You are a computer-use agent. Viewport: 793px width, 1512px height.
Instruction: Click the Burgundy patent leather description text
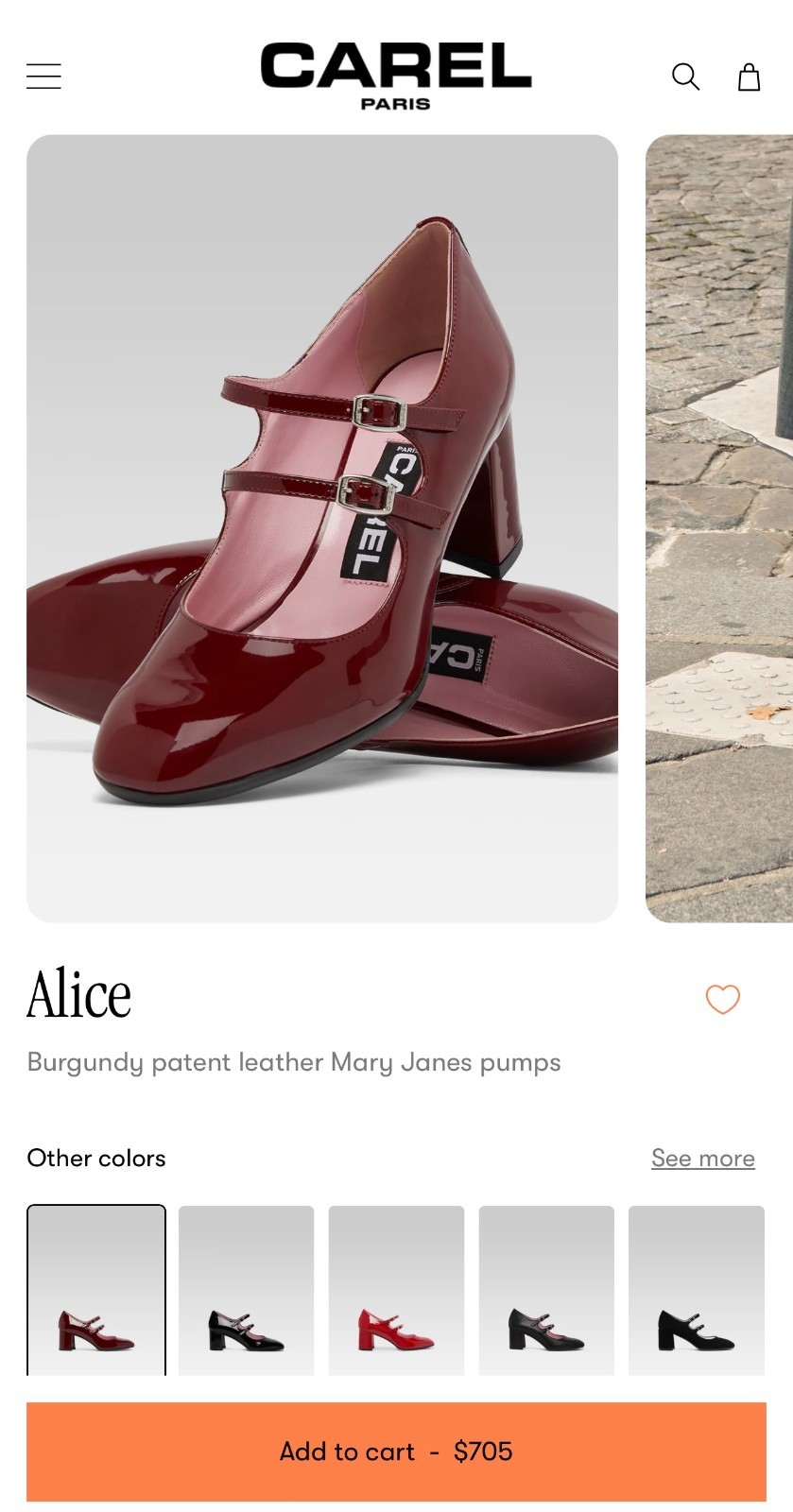click(294, 1062)
